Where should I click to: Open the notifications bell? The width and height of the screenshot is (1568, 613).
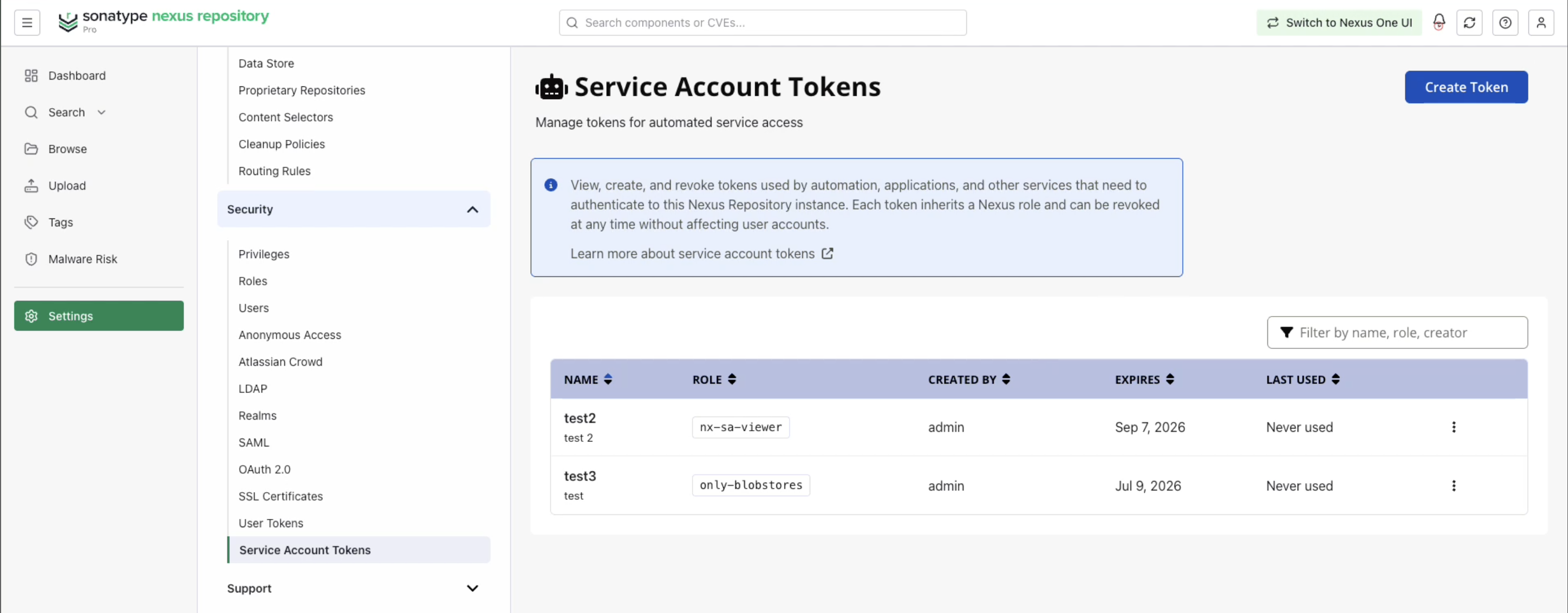(1438, 22)
